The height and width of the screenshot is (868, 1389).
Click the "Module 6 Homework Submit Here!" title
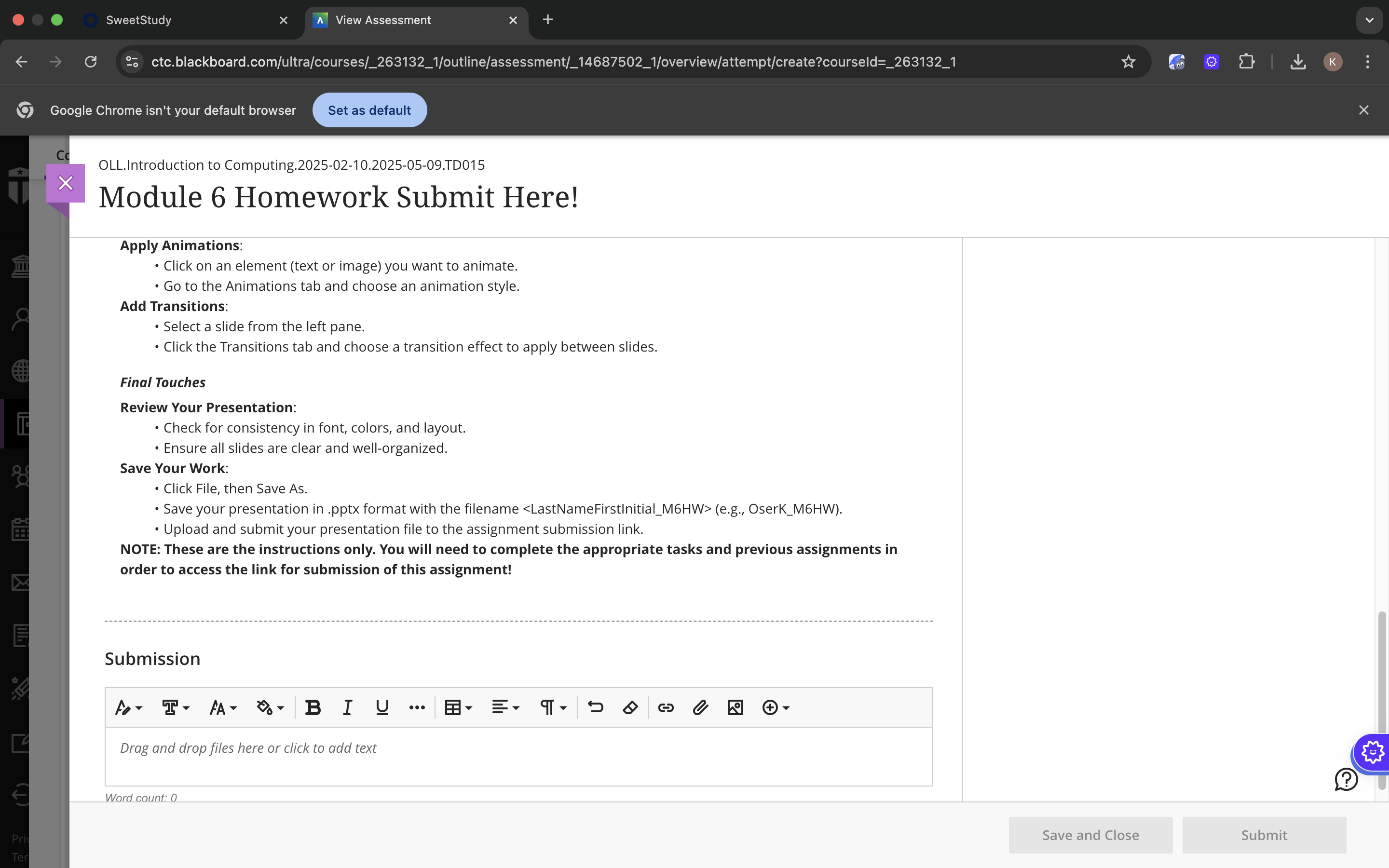point(339,197)
